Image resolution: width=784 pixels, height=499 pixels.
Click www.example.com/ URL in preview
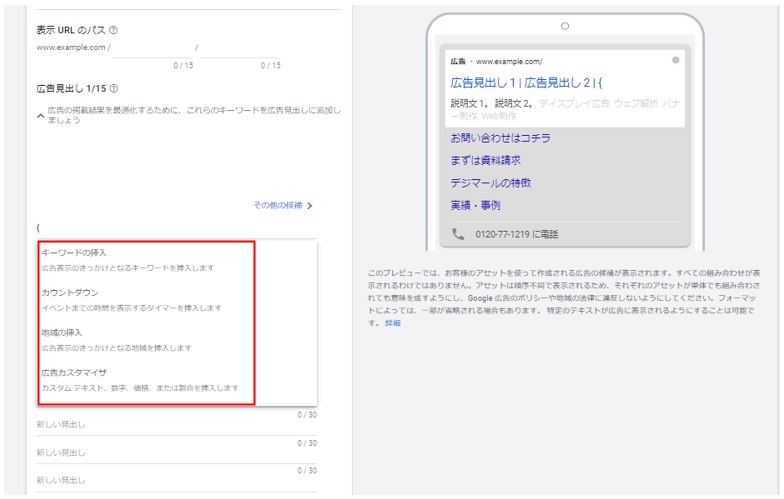pos(509,62)
